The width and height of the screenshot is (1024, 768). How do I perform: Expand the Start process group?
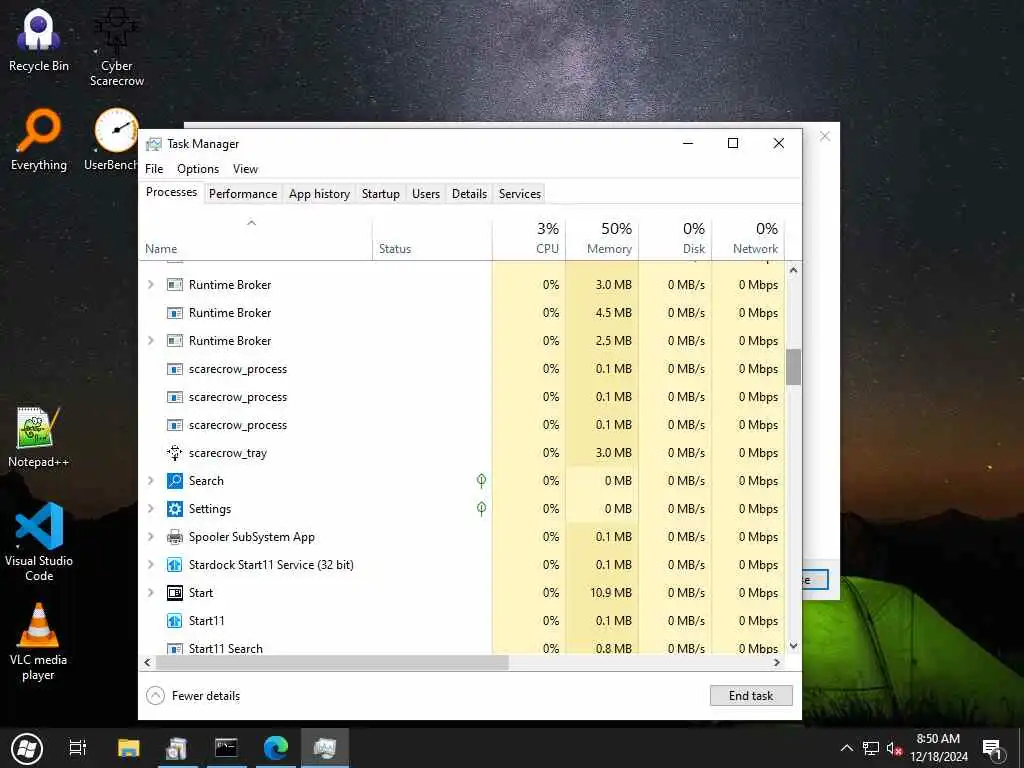(x=151, y=592)
